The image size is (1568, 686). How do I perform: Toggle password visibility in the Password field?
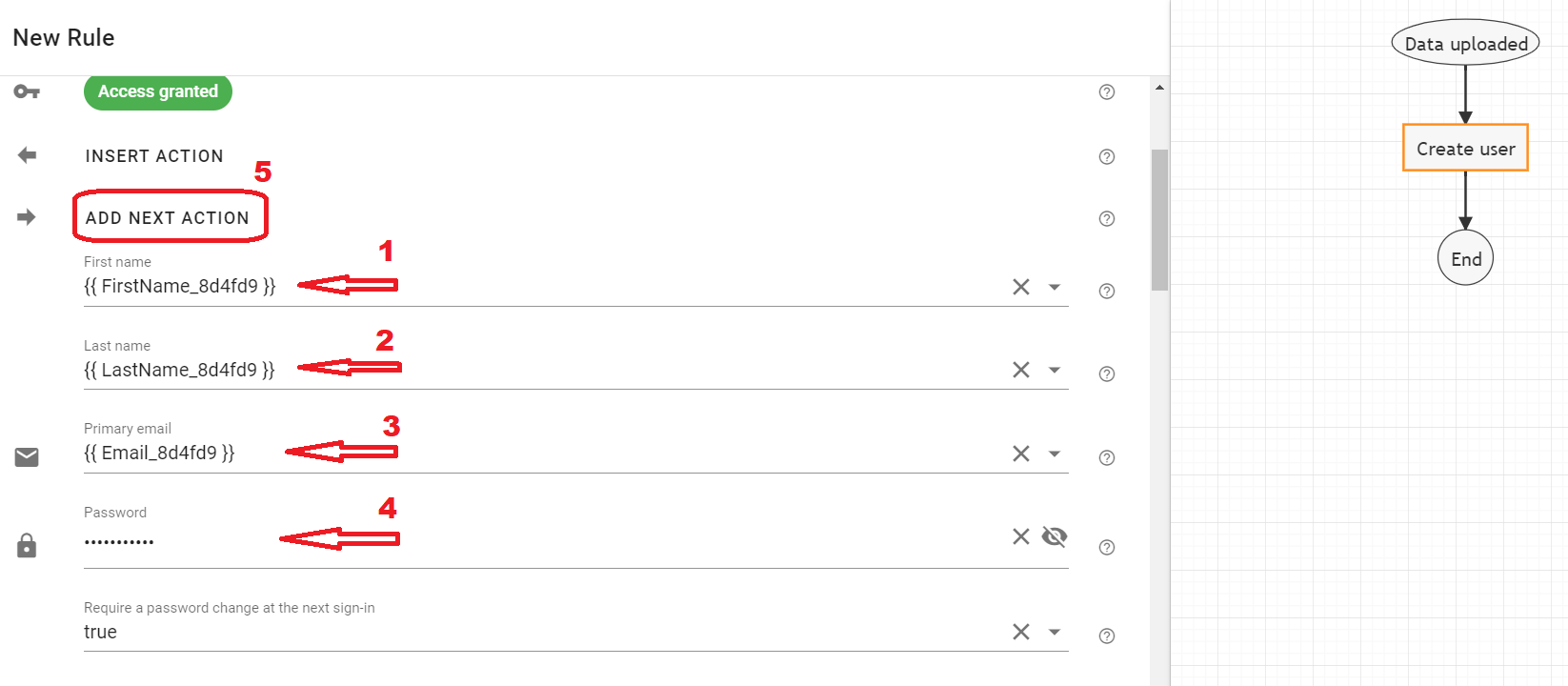[1054, 536]
